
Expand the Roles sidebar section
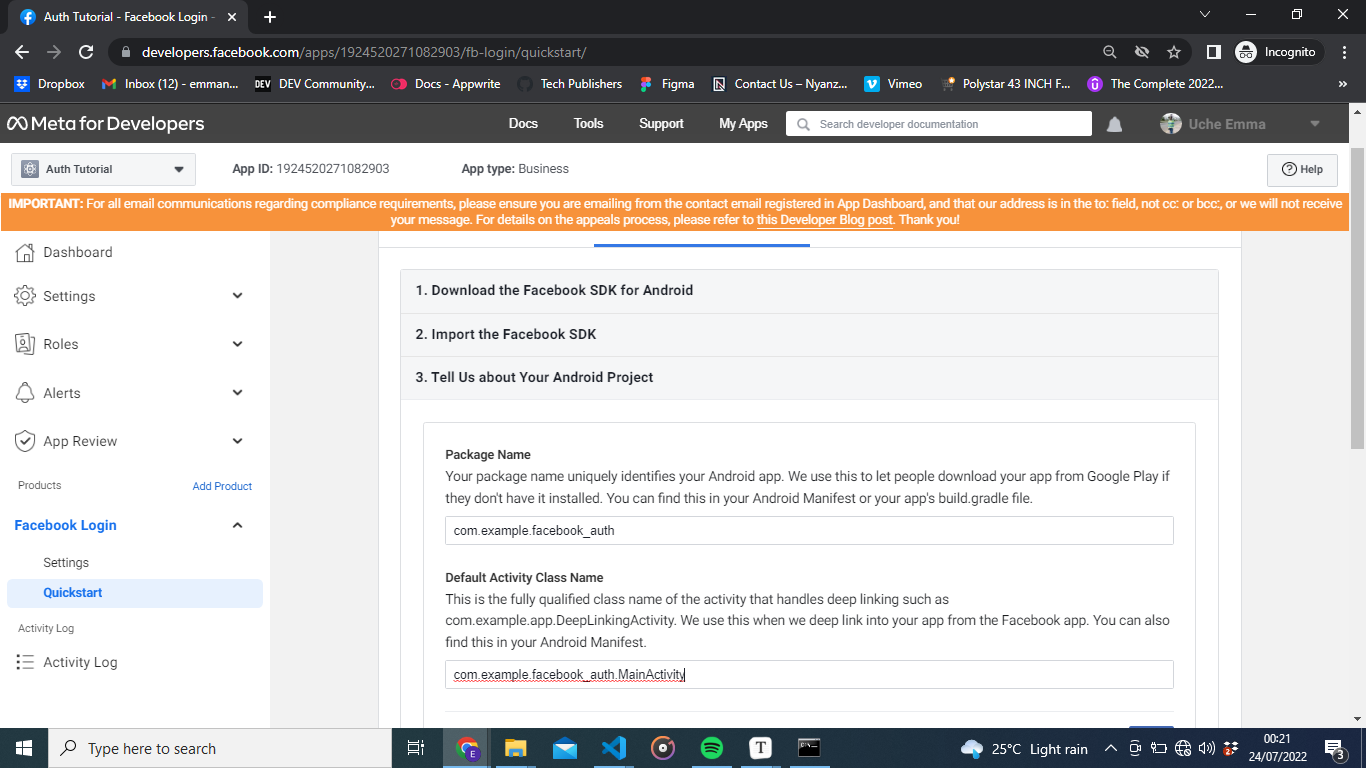coord(130,344)
